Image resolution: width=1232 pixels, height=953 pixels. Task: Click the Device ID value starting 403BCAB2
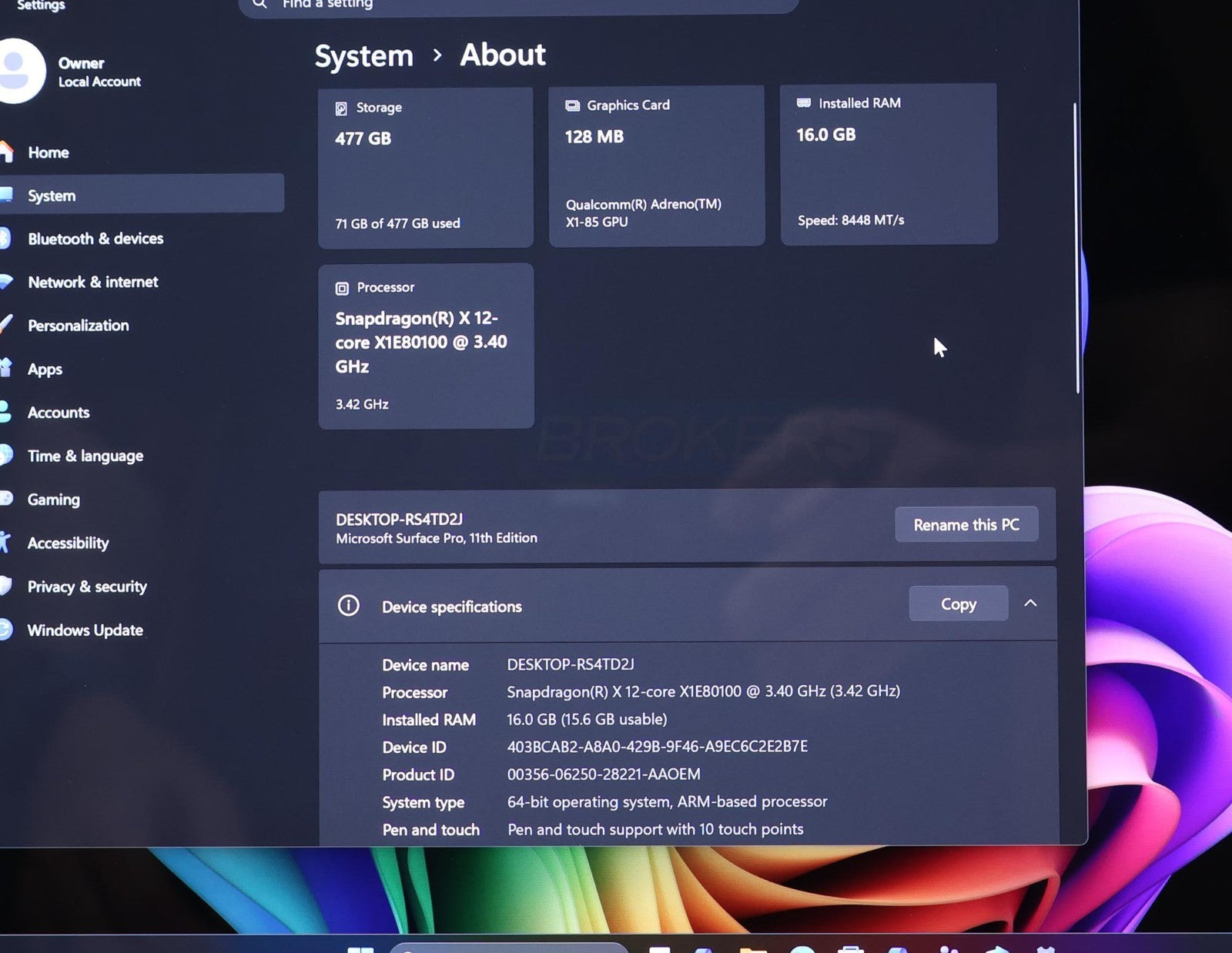(658, 746)
